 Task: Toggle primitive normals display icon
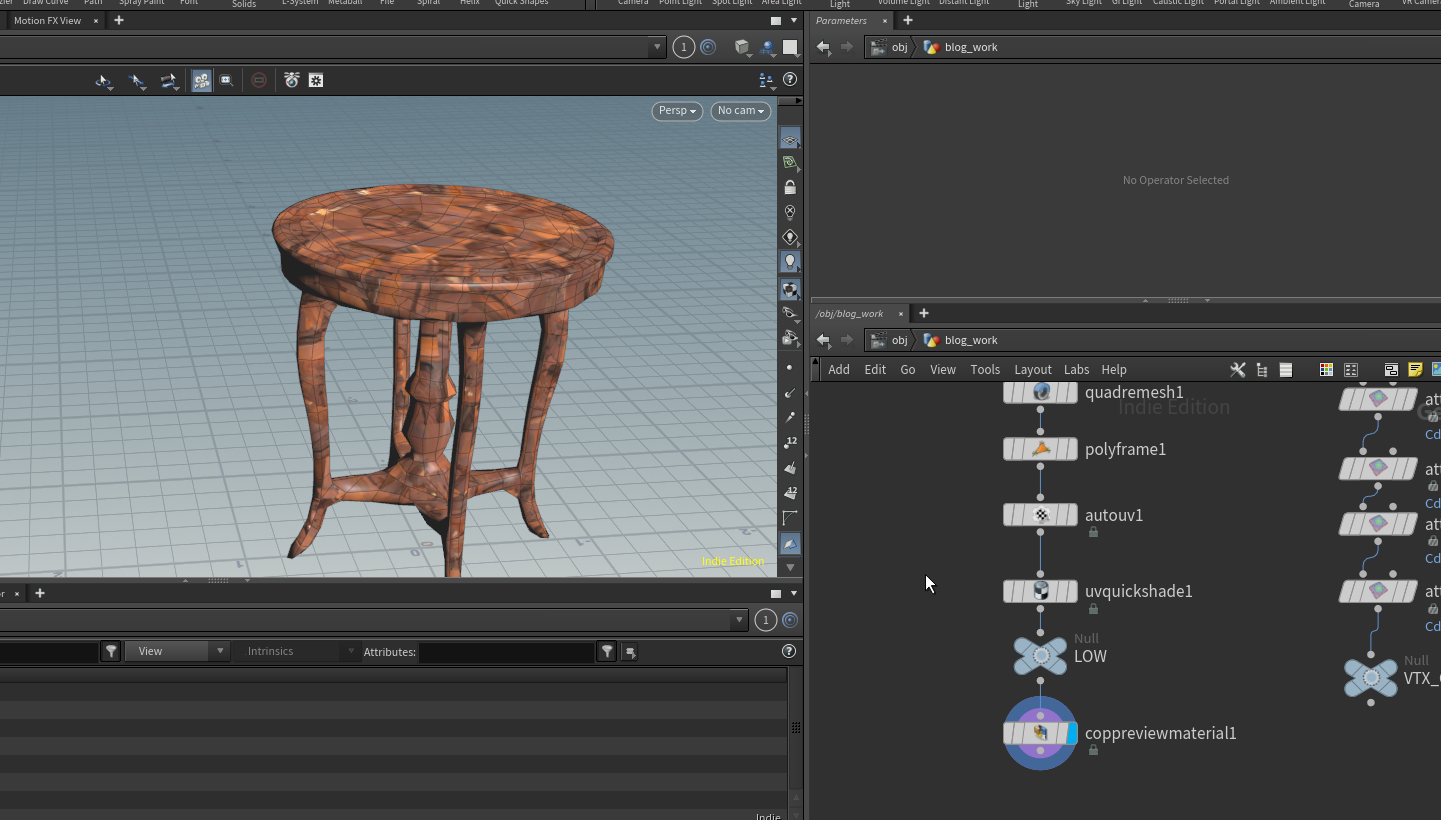coord(790,468)
